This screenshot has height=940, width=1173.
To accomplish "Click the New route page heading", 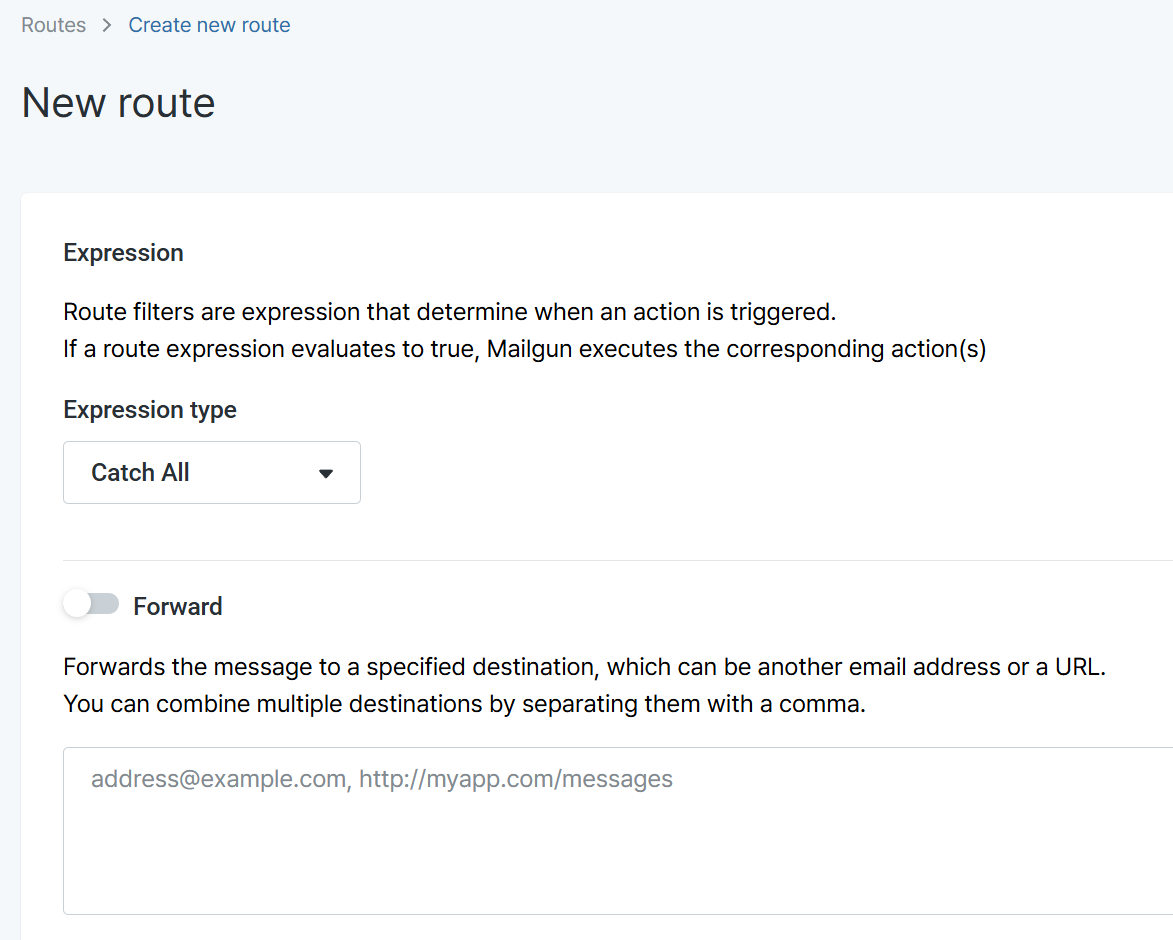I will pyautogui.click(x=118, y=102).
